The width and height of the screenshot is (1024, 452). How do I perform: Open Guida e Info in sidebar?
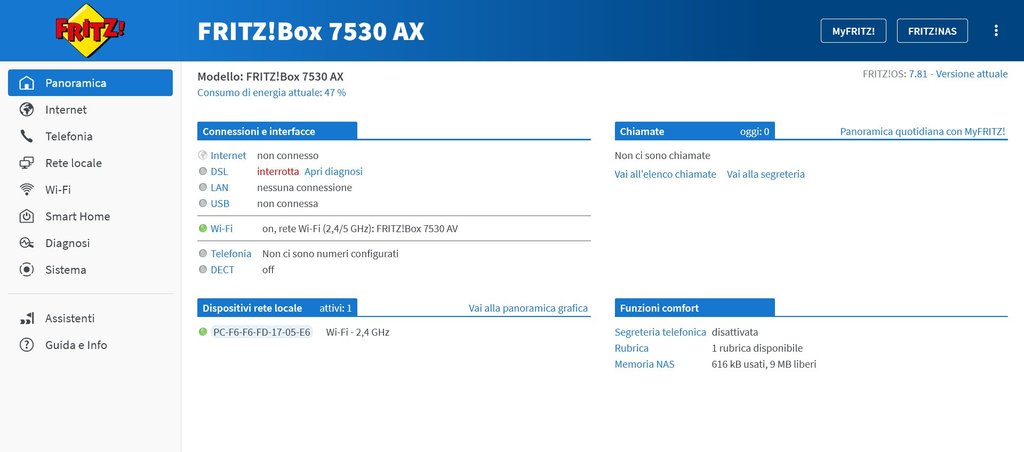(x=90, y=345)
